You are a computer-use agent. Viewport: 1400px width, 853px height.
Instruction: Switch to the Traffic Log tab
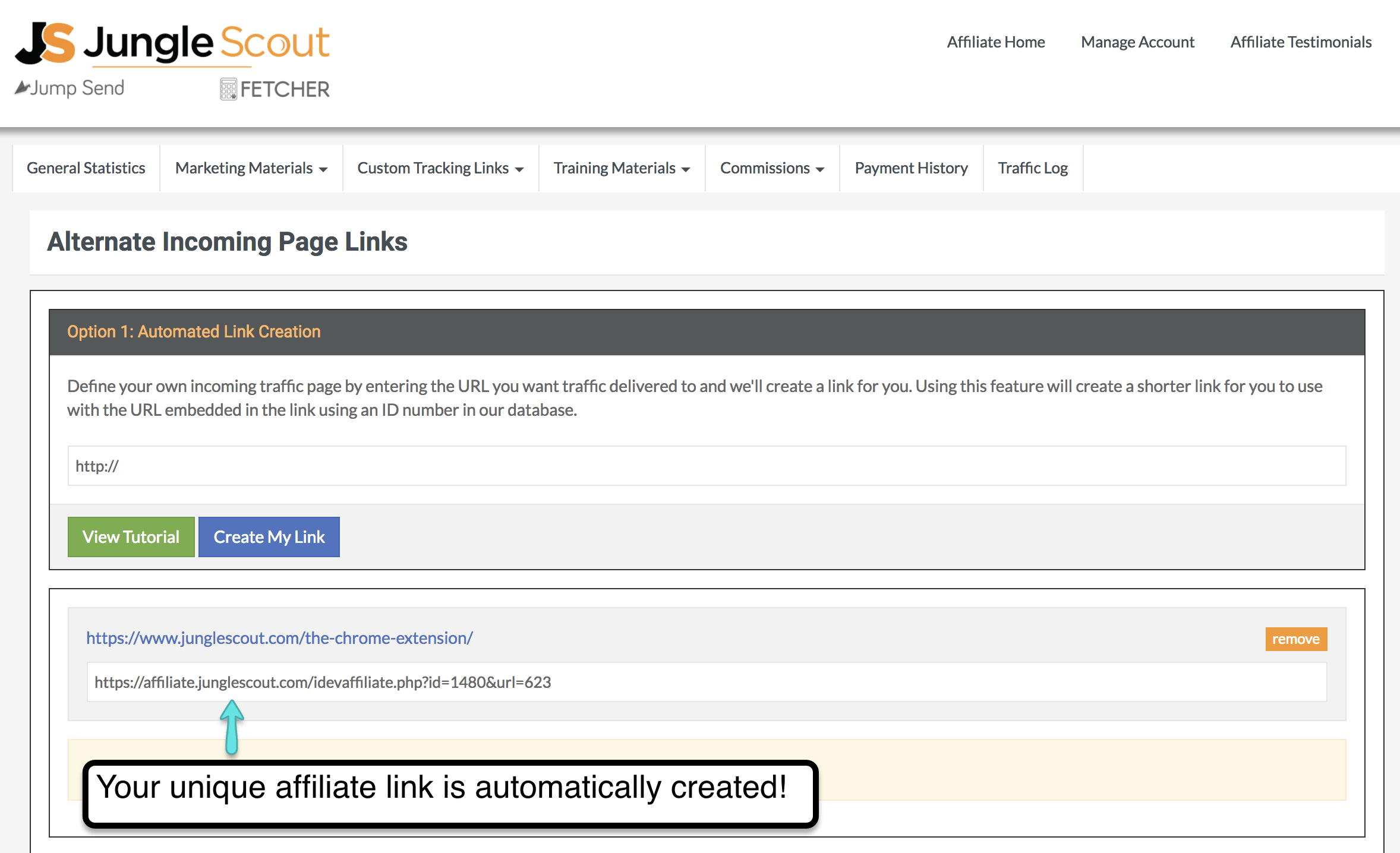[x=1033, y=168]
